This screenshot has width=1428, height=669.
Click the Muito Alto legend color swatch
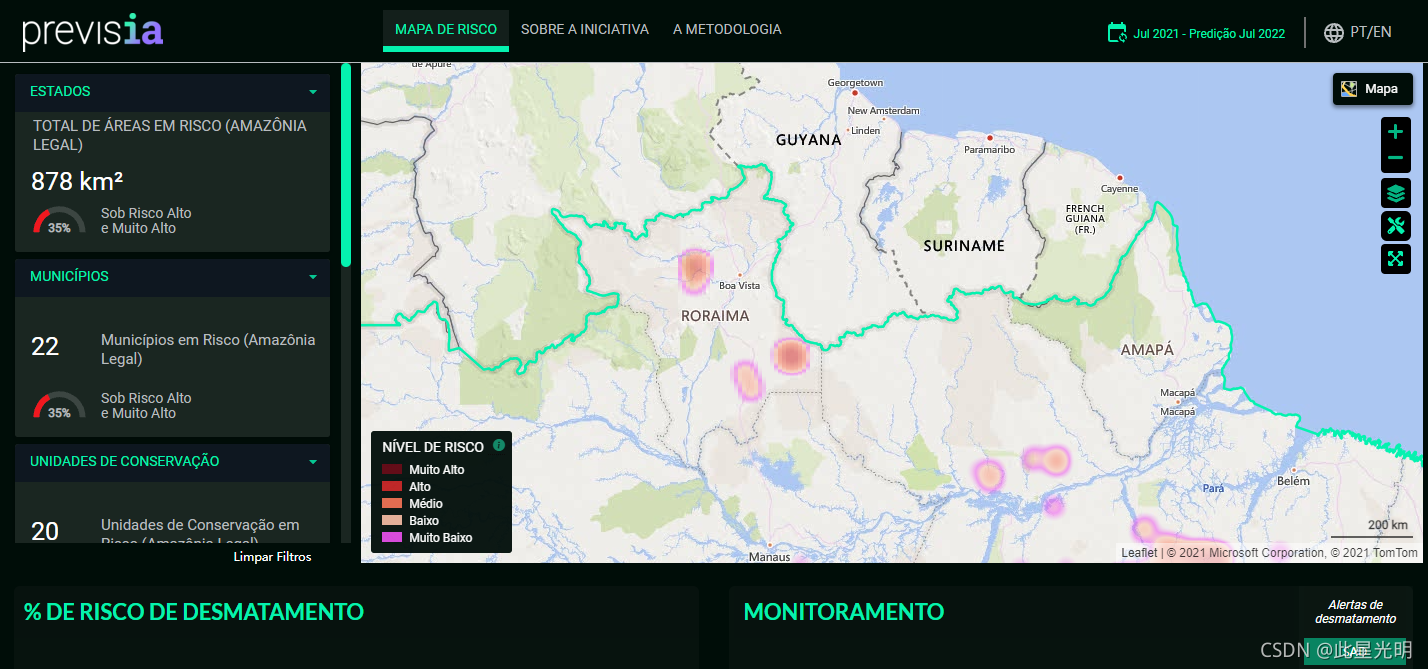(391, 470)
